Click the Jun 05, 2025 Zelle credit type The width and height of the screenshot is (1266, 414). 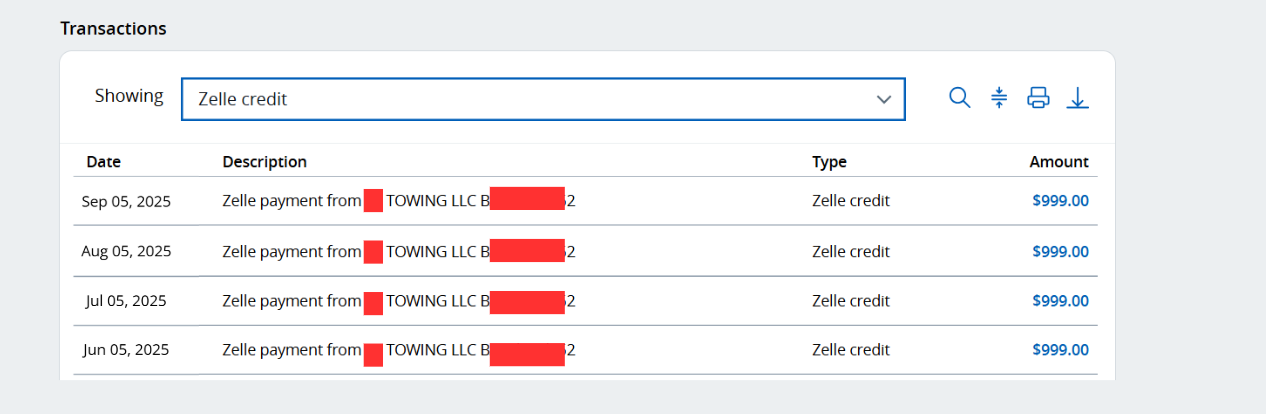850,350
